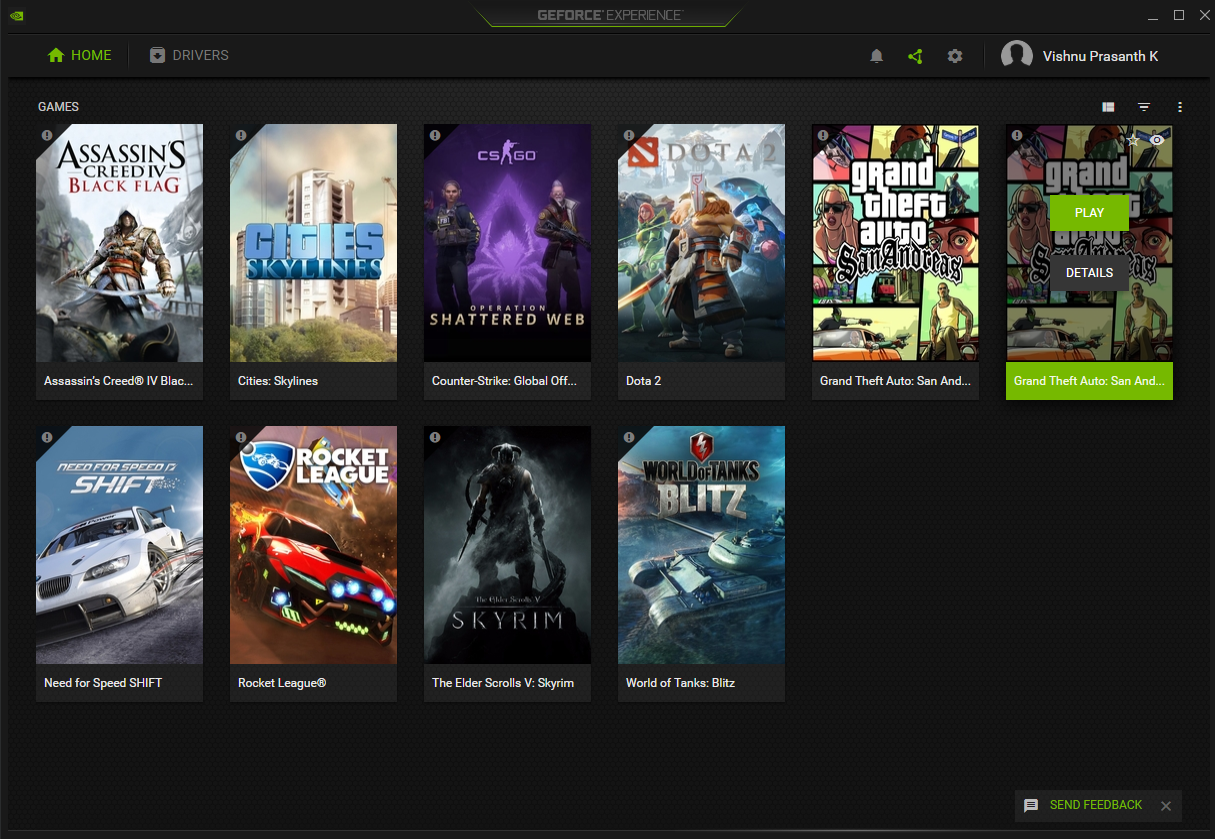Select the Dota 2 cover art
1215x839 pixels.
tap(701, 243)
